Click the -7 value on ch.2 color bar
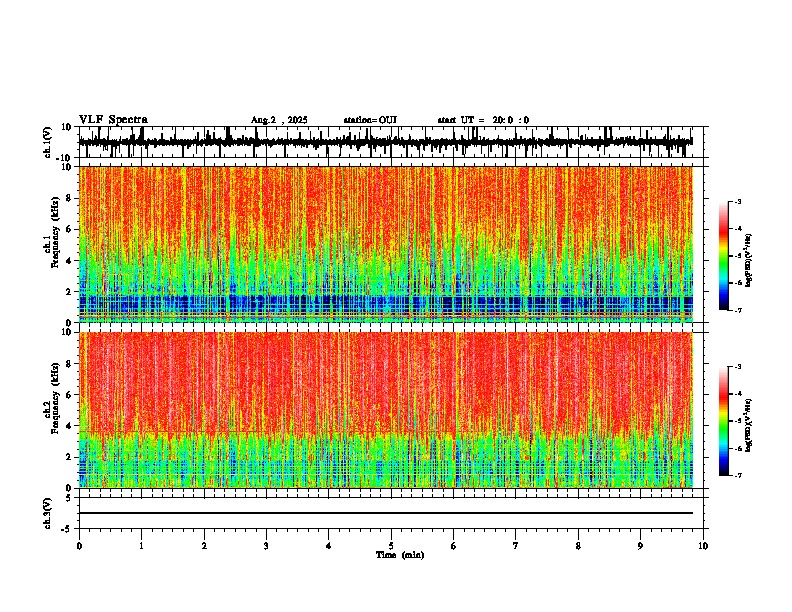 coord(738,475)
